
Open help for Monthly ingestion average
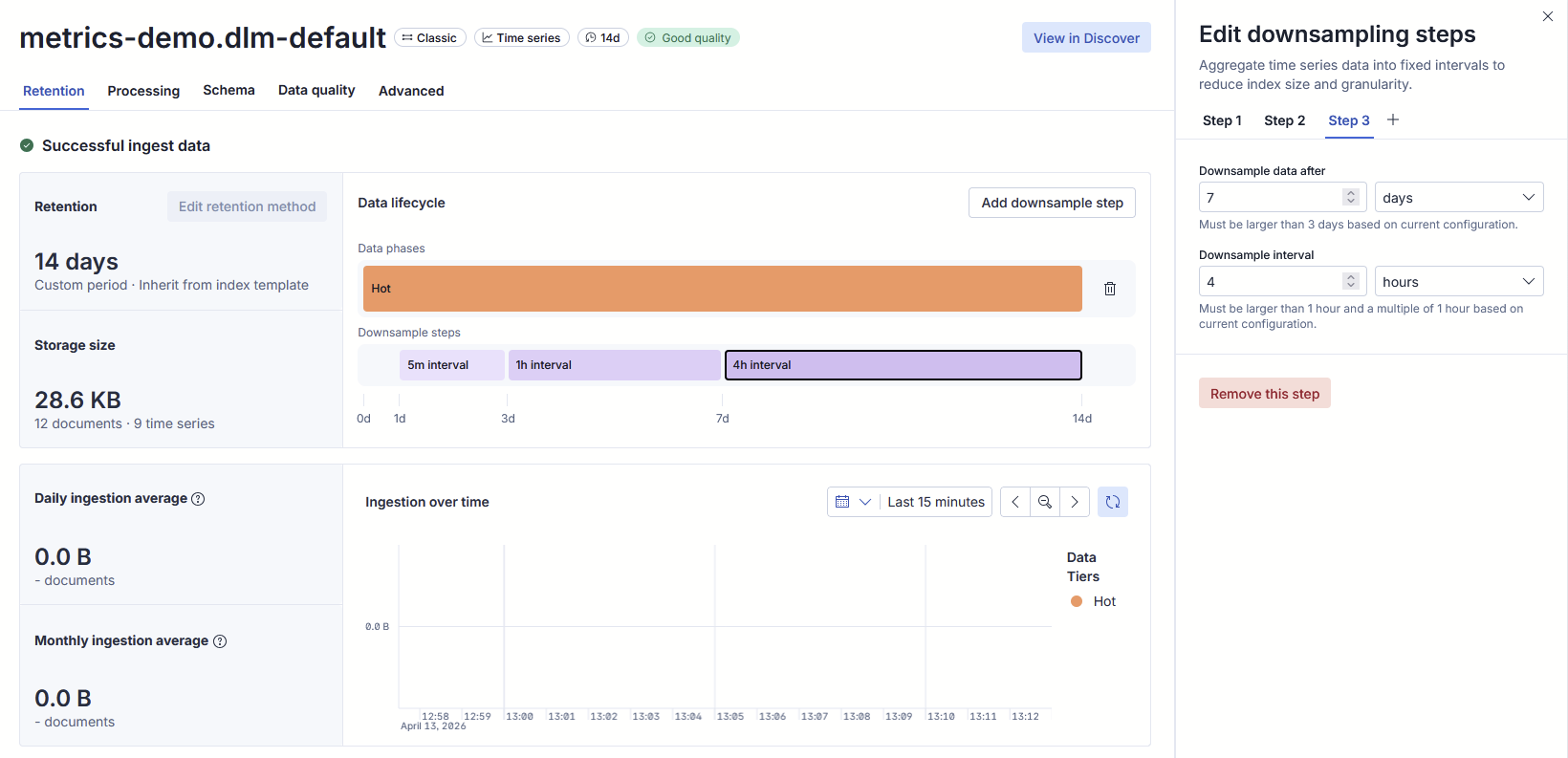click(x=220, y=641)
